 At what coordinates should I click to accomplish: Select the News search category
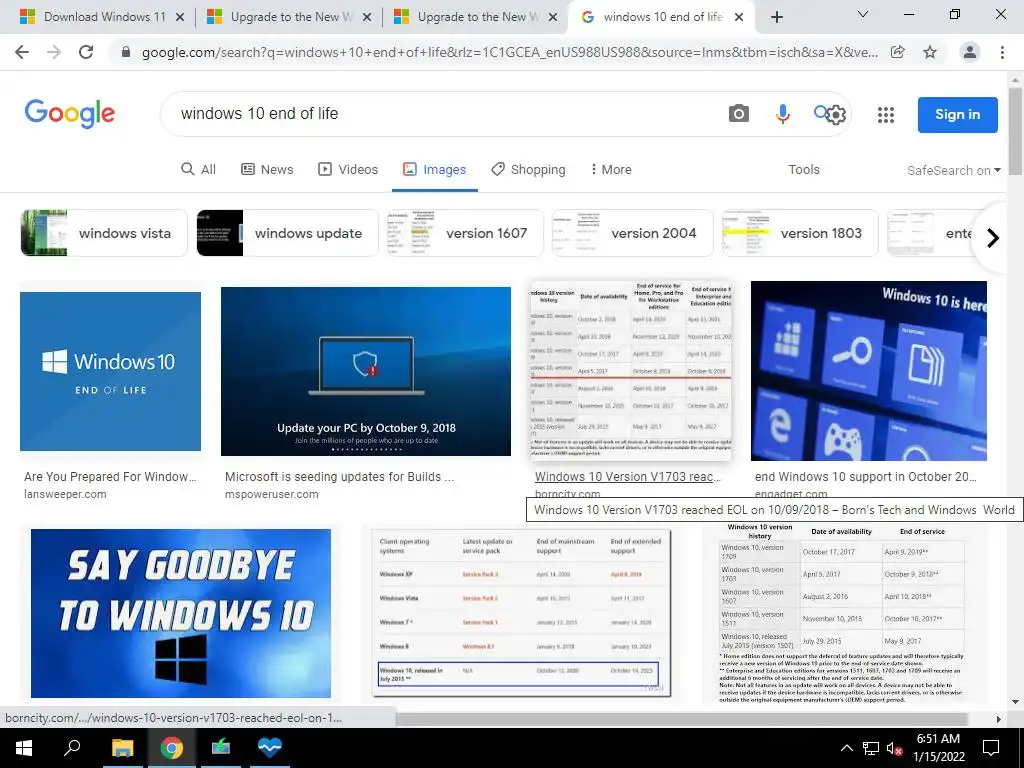click(267, 169)
